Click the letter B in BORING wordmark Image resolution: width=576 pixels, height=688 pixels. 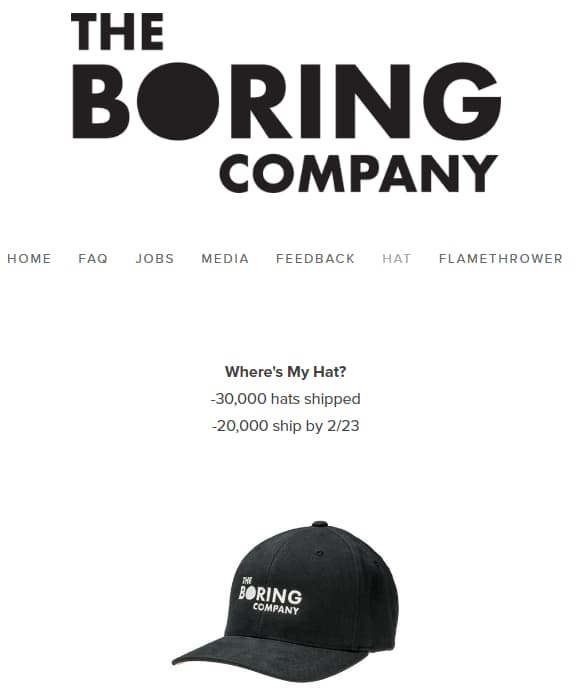(100, 101)
